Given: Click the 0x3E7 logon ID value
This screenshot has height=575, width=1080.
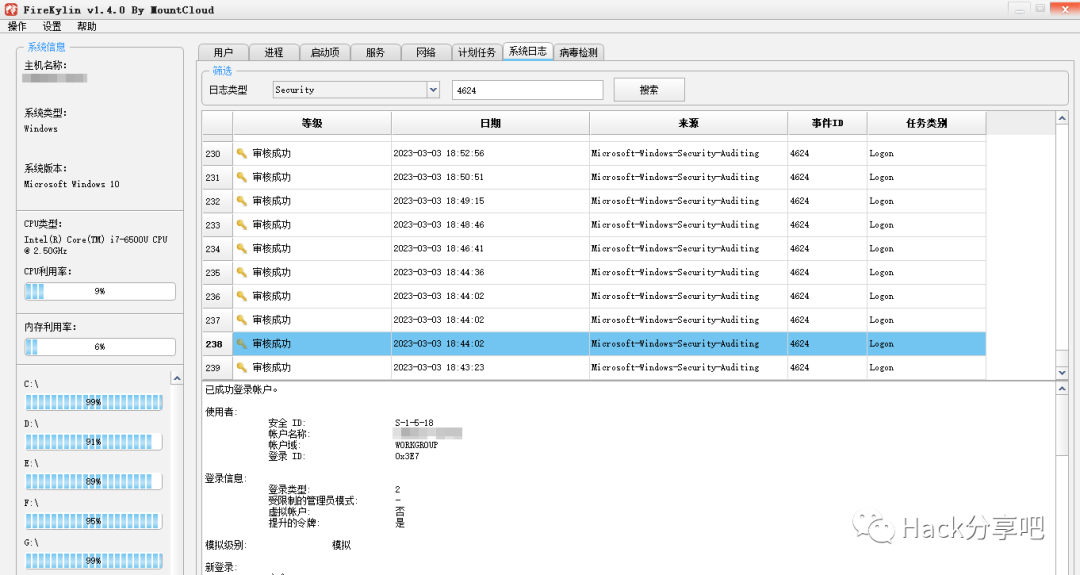Looking at the screenshot, I should (x=406, y=456).
